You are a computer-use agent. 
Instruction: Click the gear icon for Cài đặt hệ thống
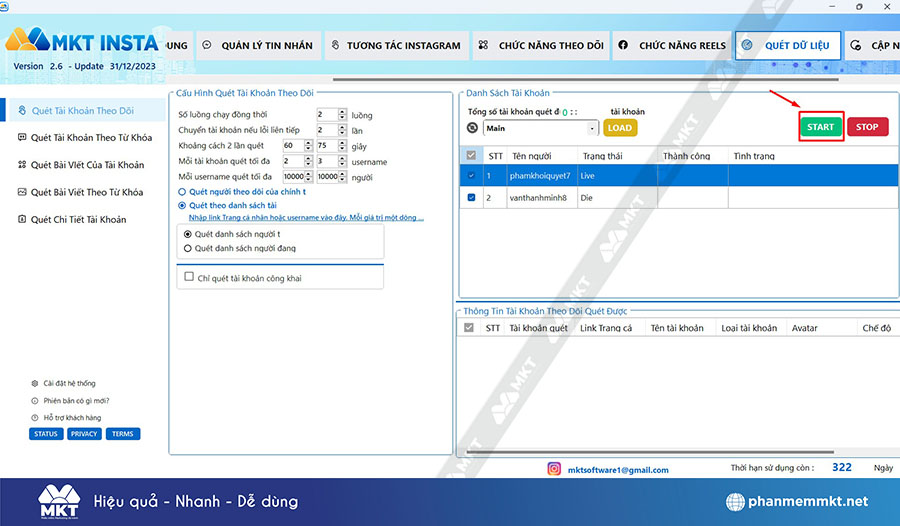[x=34, y=383]
